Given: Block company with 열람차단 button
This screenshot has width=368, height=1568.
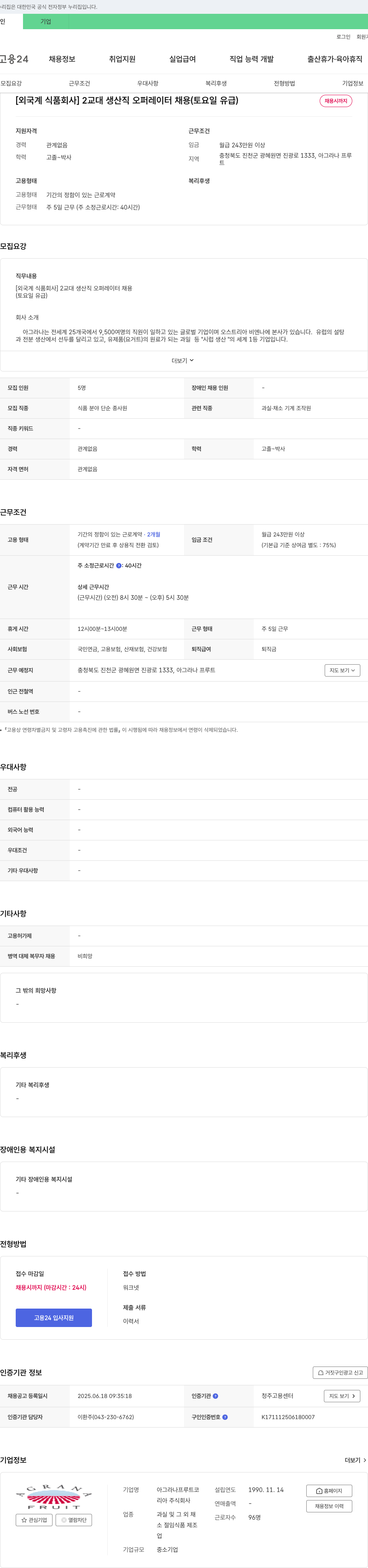Looking at the screenshot, I should (x=74, y=1520).
